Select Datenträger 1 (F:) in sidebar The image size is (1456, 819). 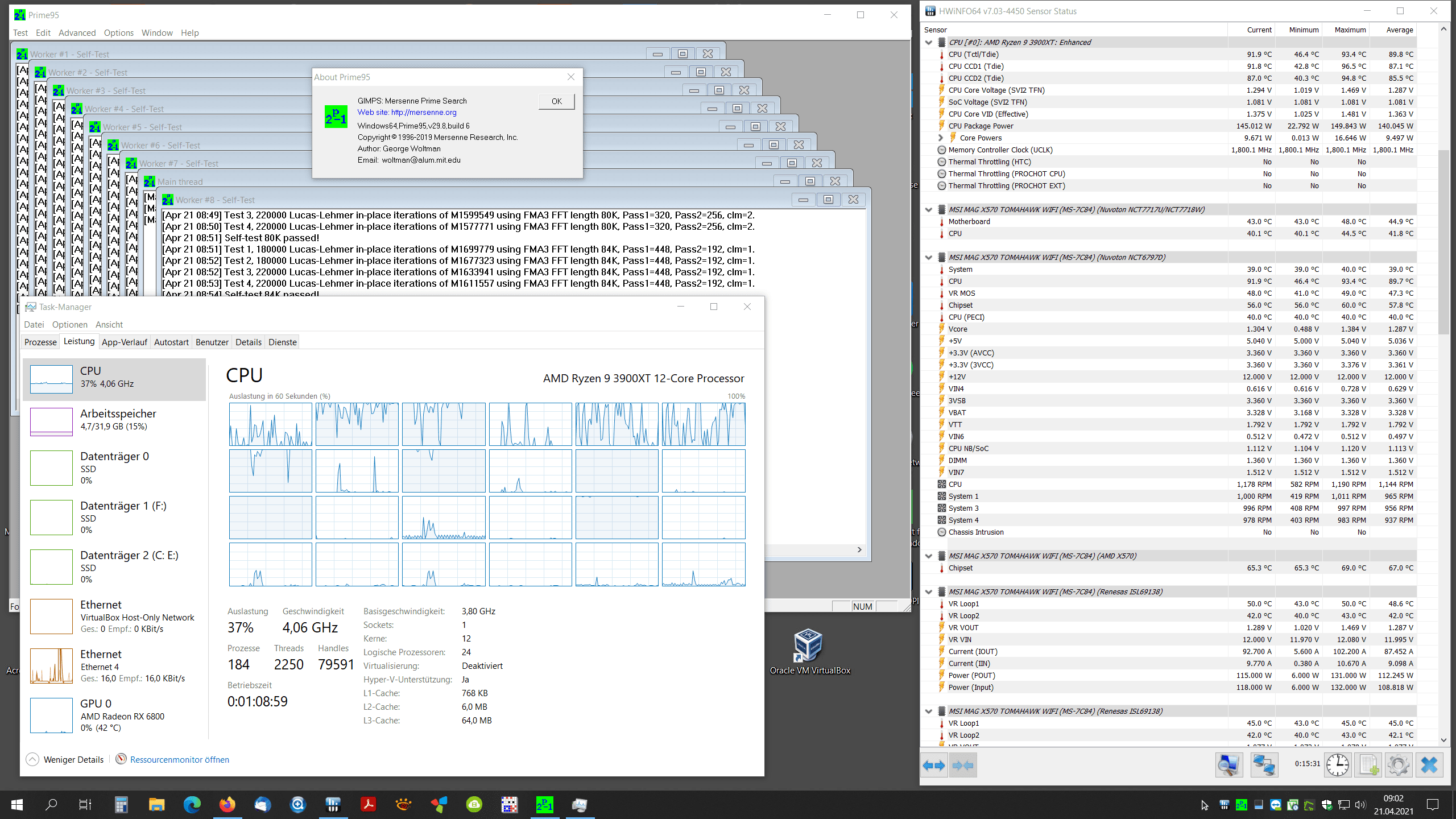coord(114,517)
